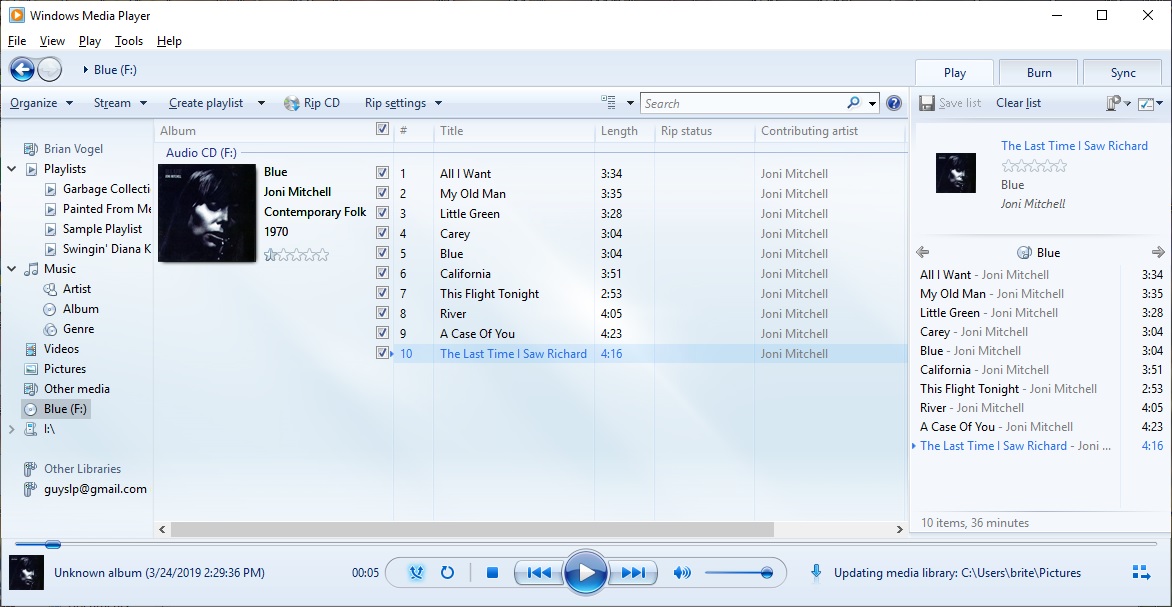Click Clear list in the play pane

click(1018, 103)
